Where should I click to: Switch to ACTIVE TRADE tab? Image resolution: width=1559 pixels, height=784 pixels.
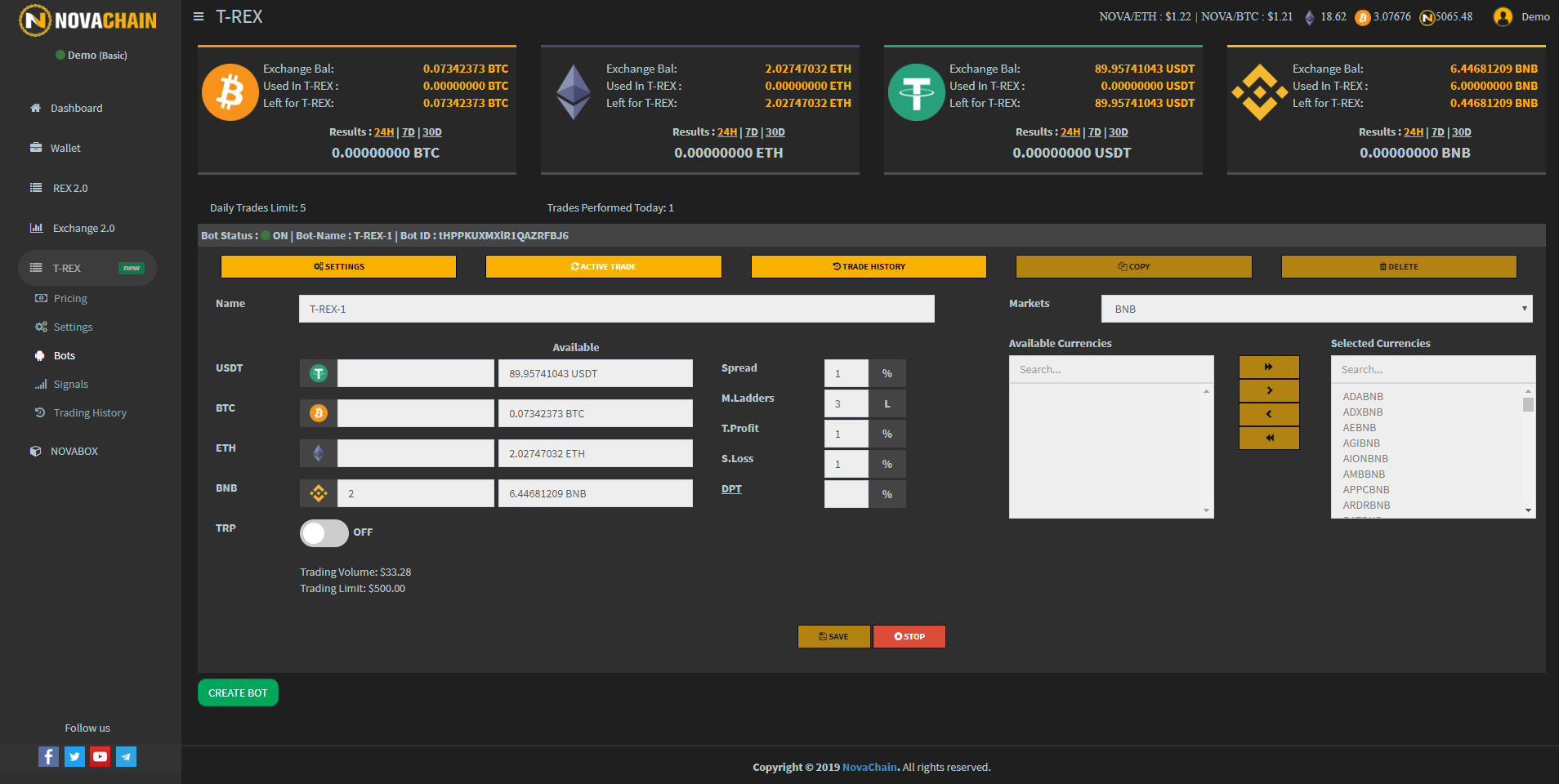point(603,267)
